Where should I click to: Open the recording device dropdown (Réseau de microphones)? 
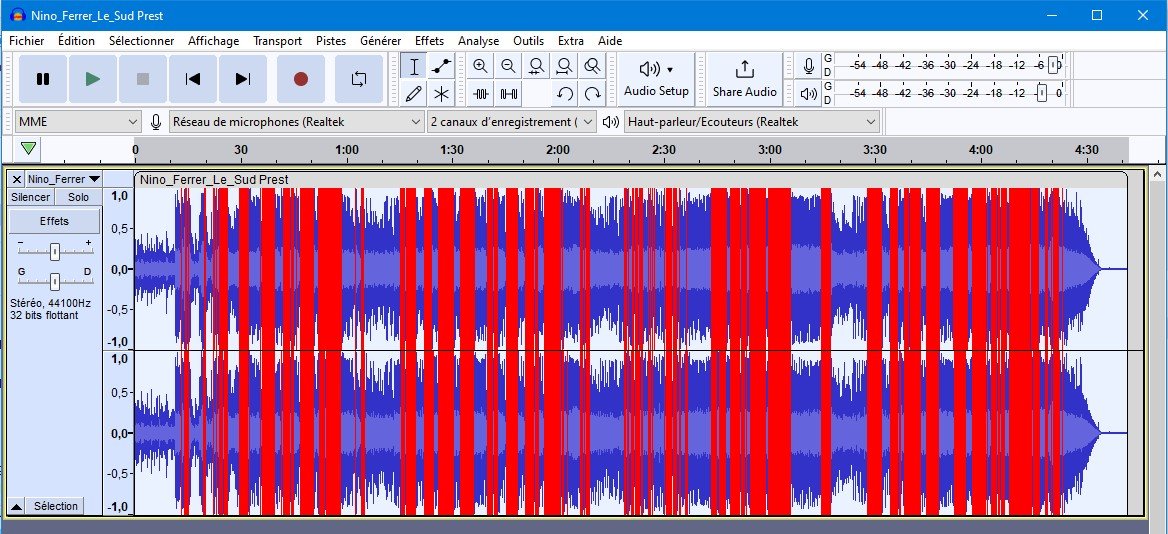point(296,121)
